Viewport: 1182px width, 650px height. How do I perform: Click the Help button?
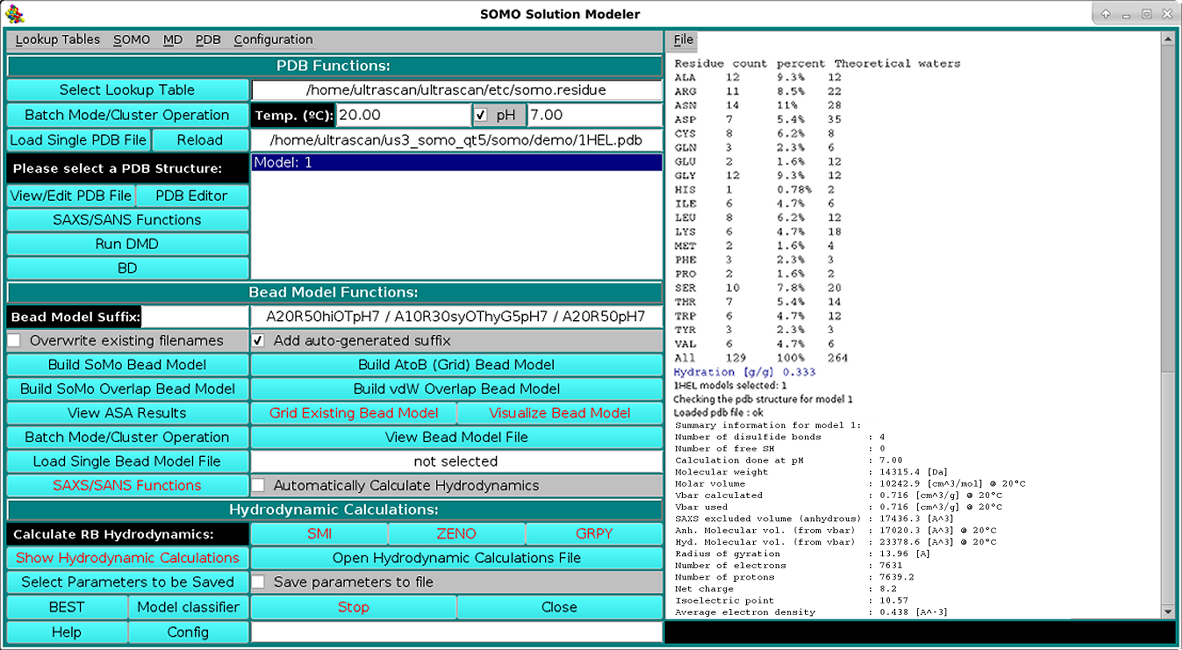coord(66,632)
